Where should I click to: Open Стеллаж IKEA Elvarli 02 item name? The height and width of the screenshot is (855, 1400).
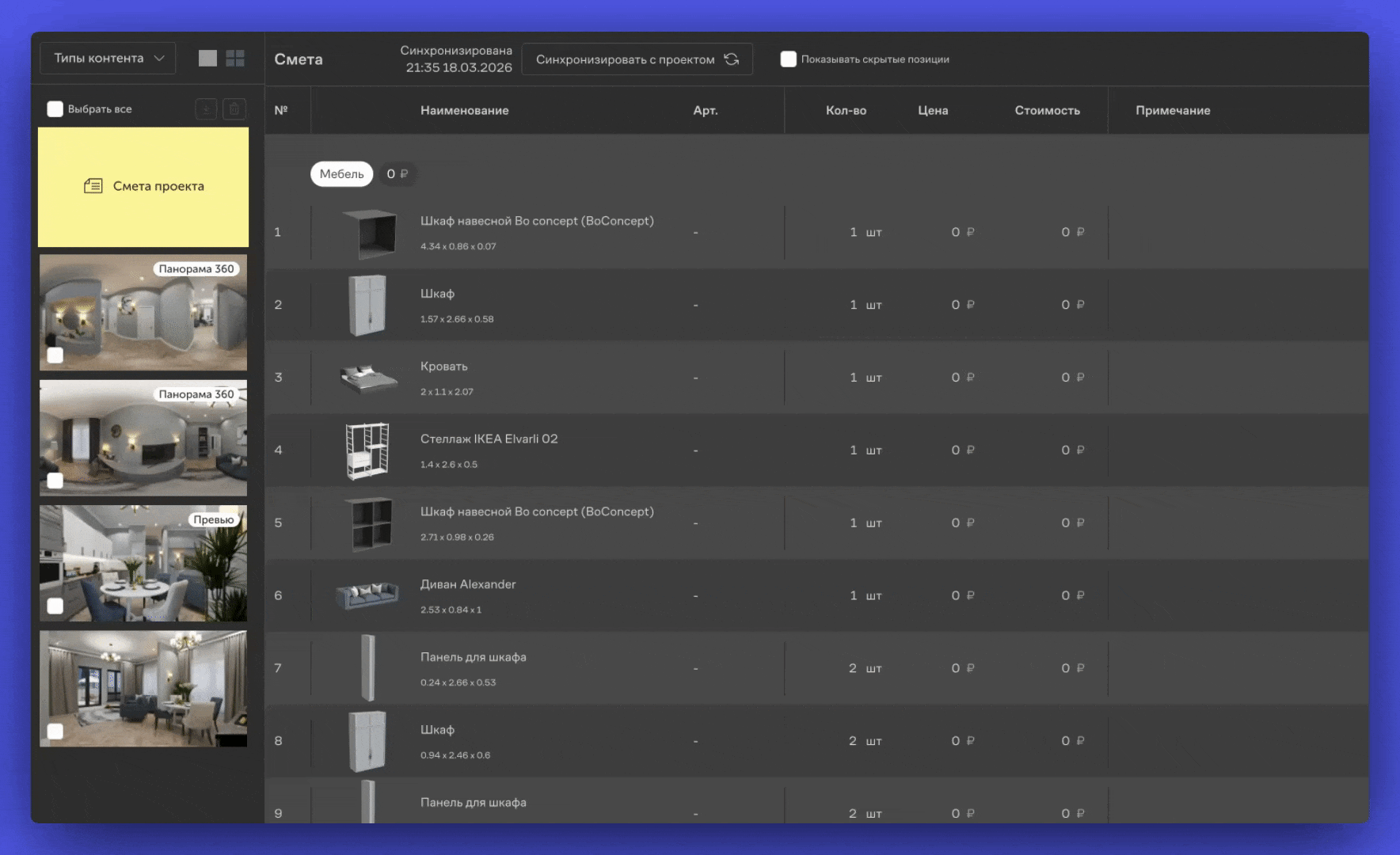click(489, 439)
